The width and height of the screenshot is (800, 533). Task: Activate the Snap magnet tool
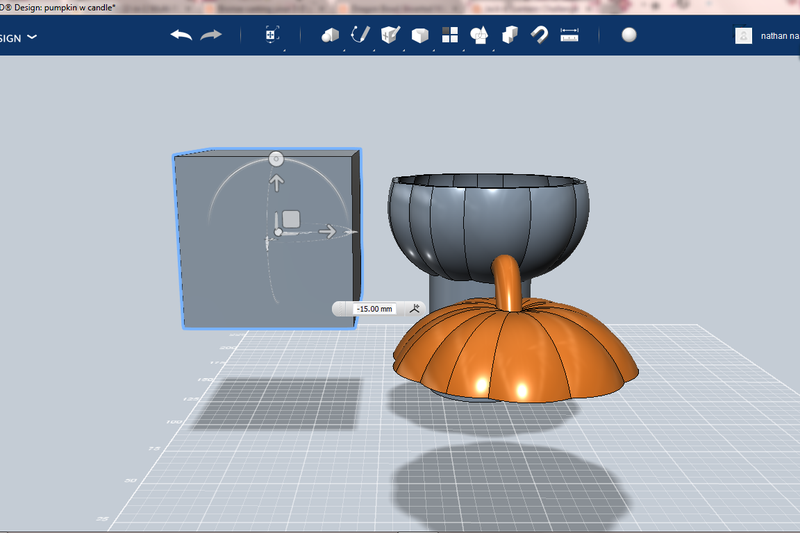[x=540, y=35]
